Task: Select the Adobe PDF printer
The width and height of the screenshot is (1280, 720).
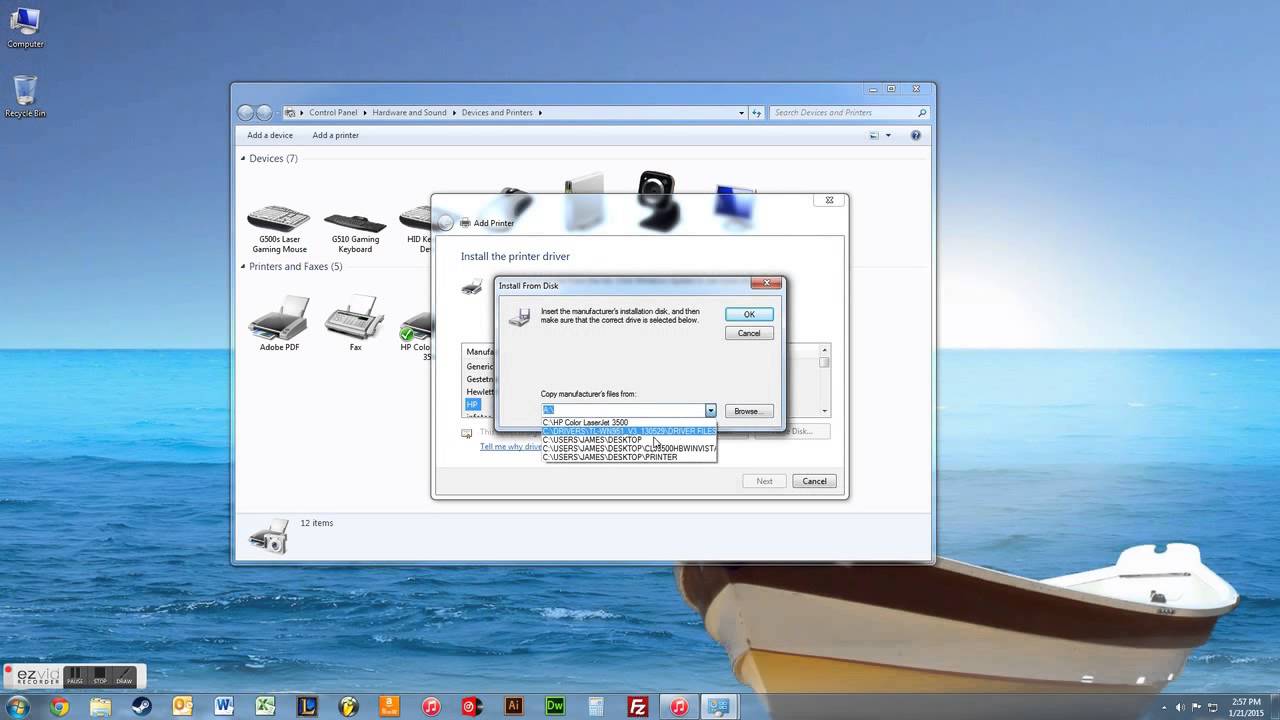Action: click(x=279, y=323)
